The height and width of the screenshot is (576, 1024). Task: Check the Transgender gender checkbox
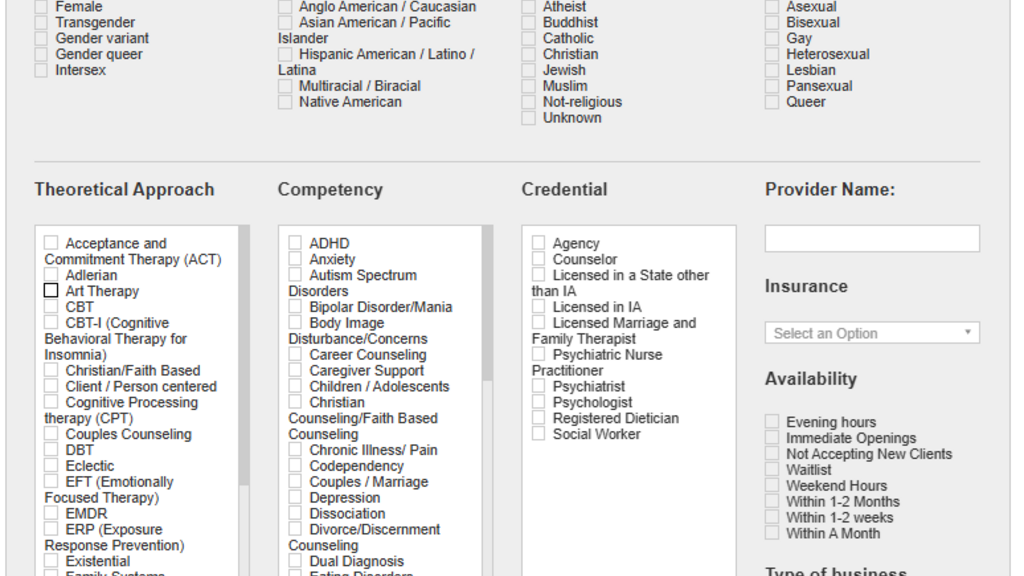pos(41,22)
